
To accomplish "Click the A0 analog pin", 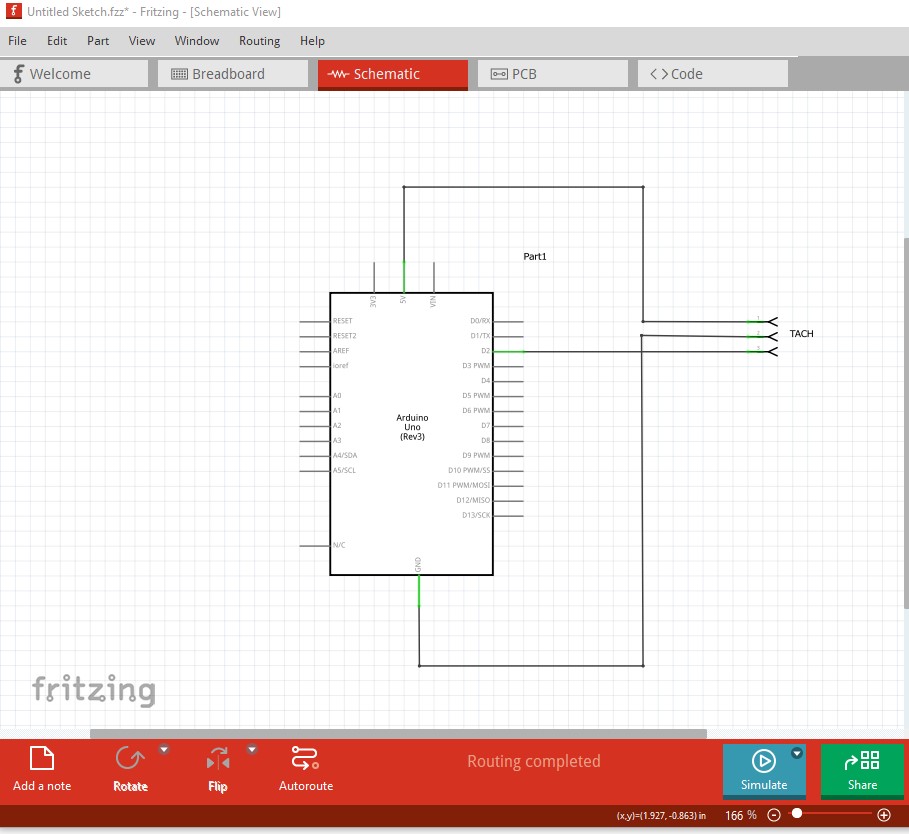I will 315,396.
